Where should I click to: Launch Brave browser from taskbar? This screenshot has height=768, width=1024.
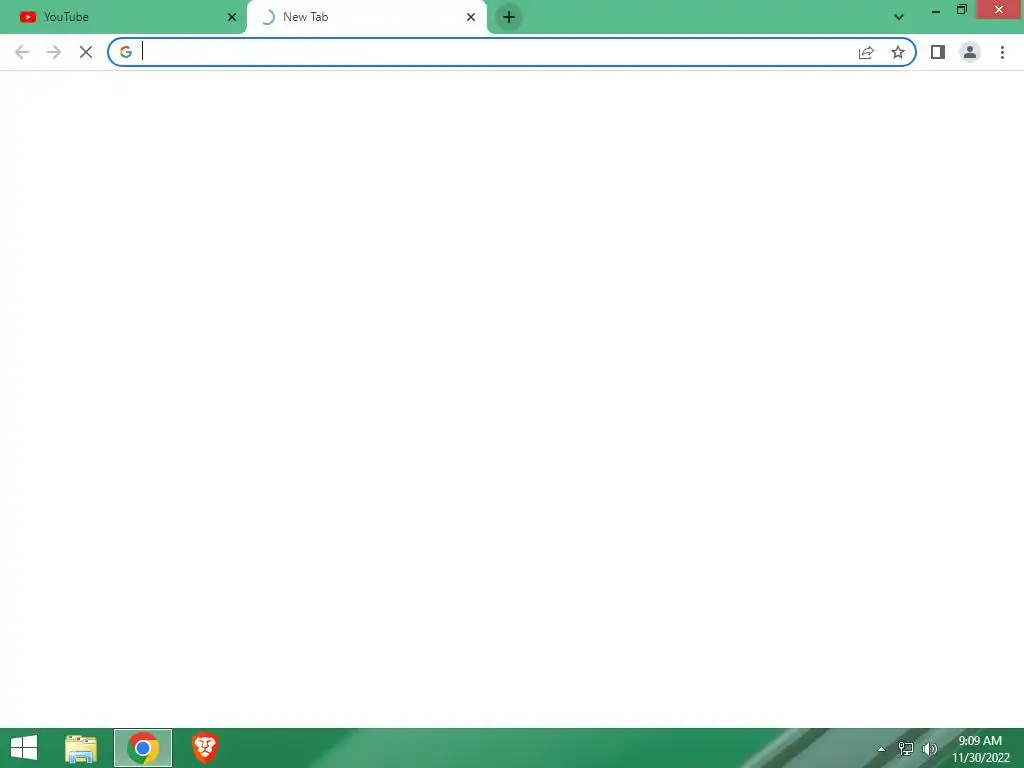click(x=205, y=748)
